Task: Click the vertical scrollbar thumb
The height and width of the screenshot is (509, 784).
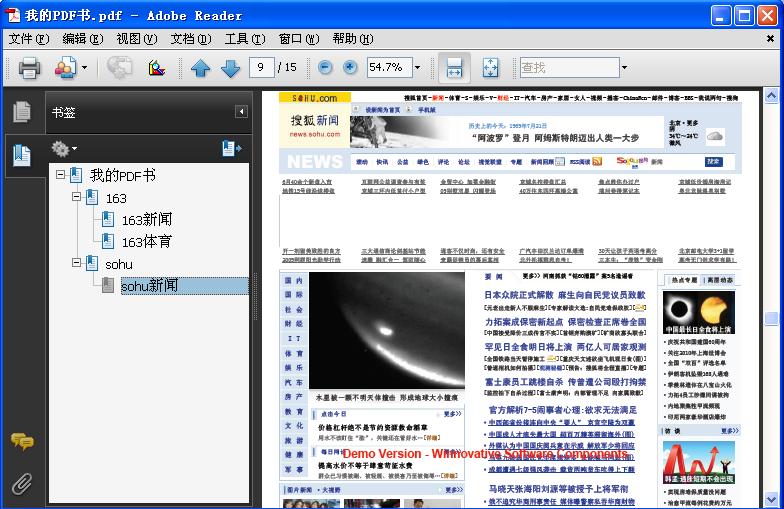Action: 771,318
